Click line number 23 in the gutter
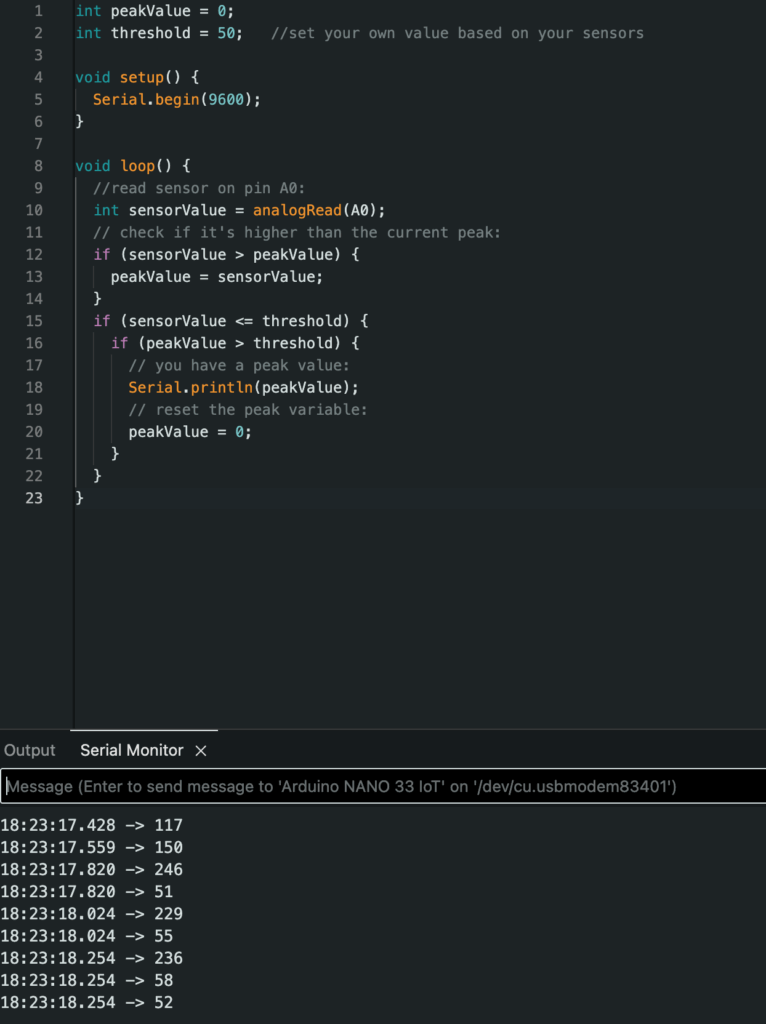766x1024 pixels. tap(34, 498)
